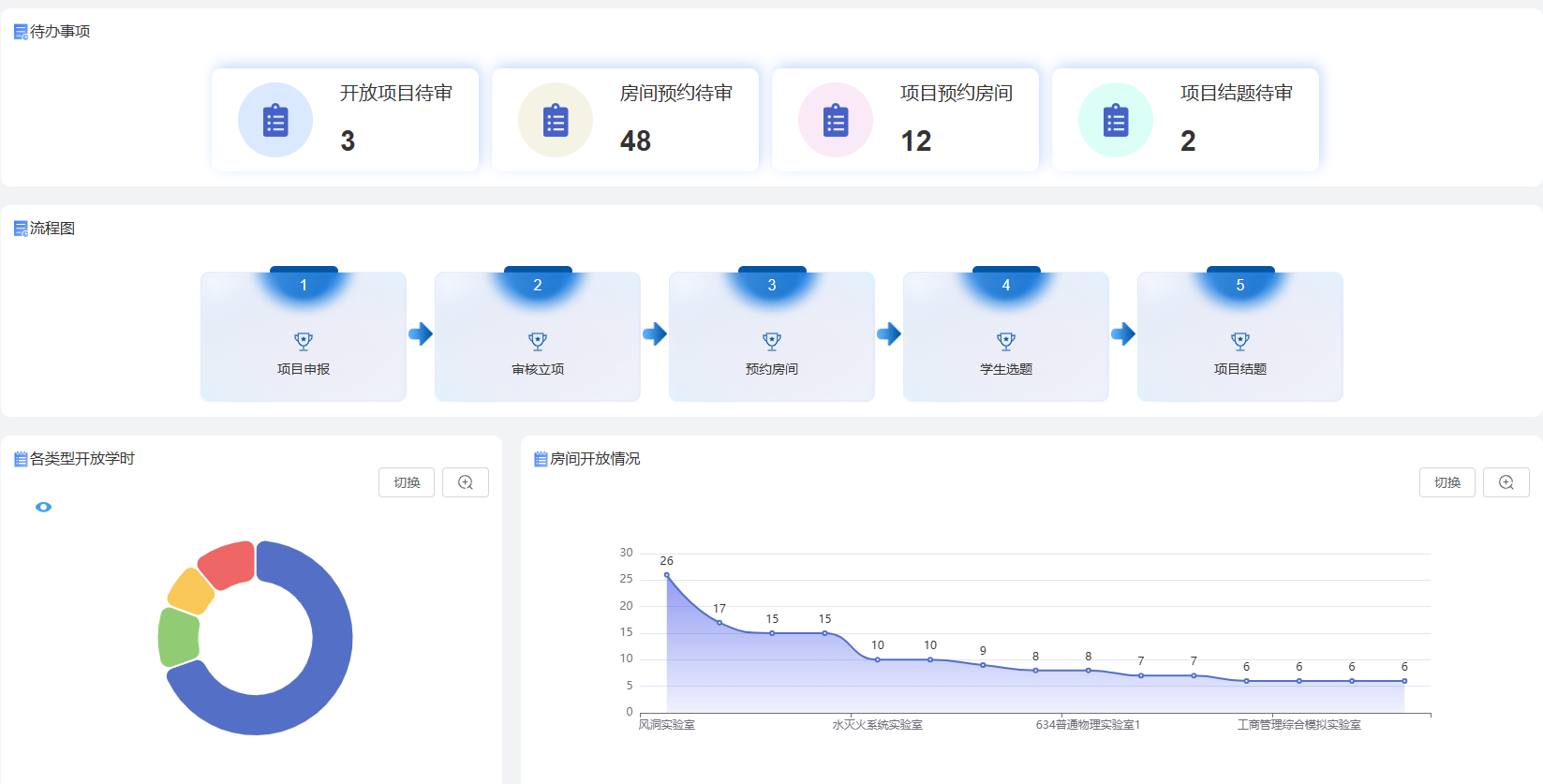This screenshot has width=1543, height=784.
Task: Click the data point labeled 26
Action: point(667,575)
